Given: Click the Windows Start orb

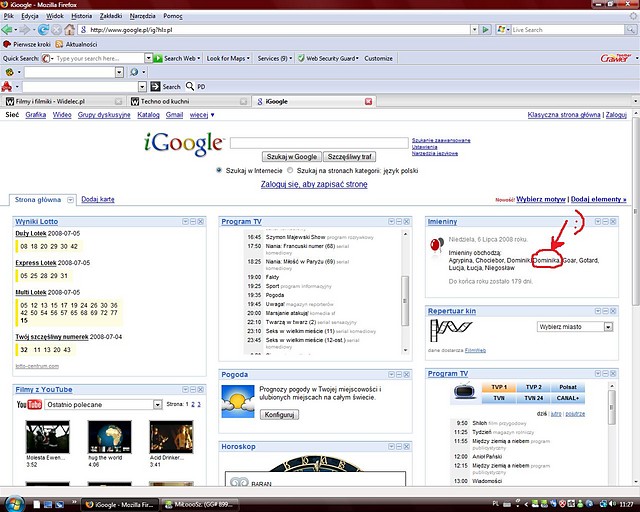Looking at the screenshot, I should point(15,503).
